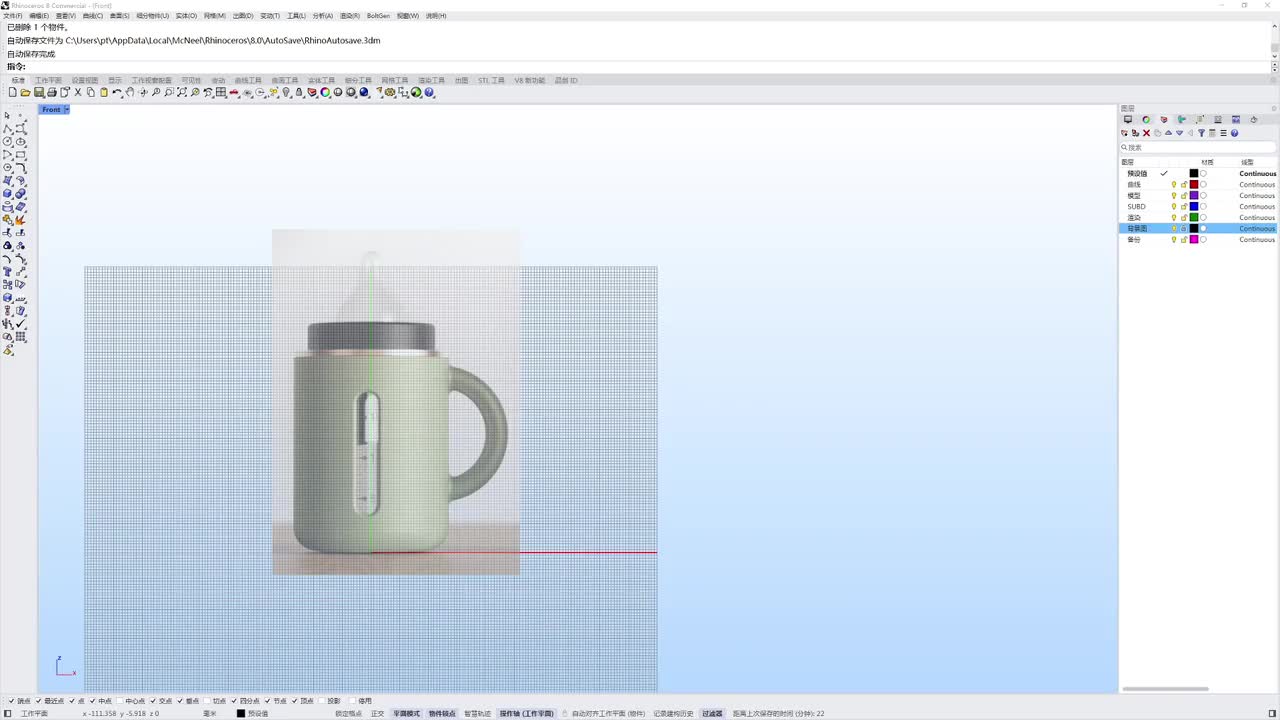Select the 模型 layer row
1280x720 pixels.
[x=1198, y=196]
